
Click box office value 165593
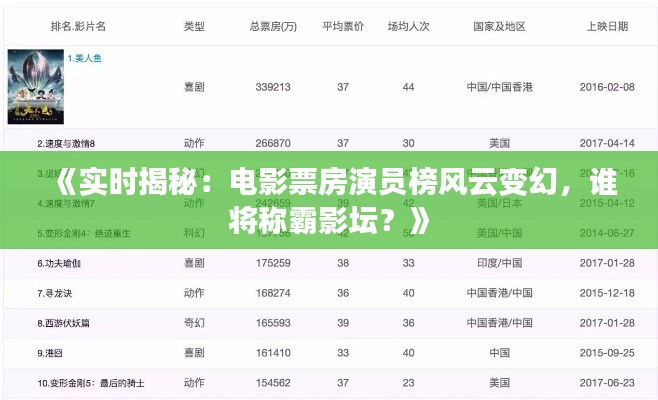point(273,323)
